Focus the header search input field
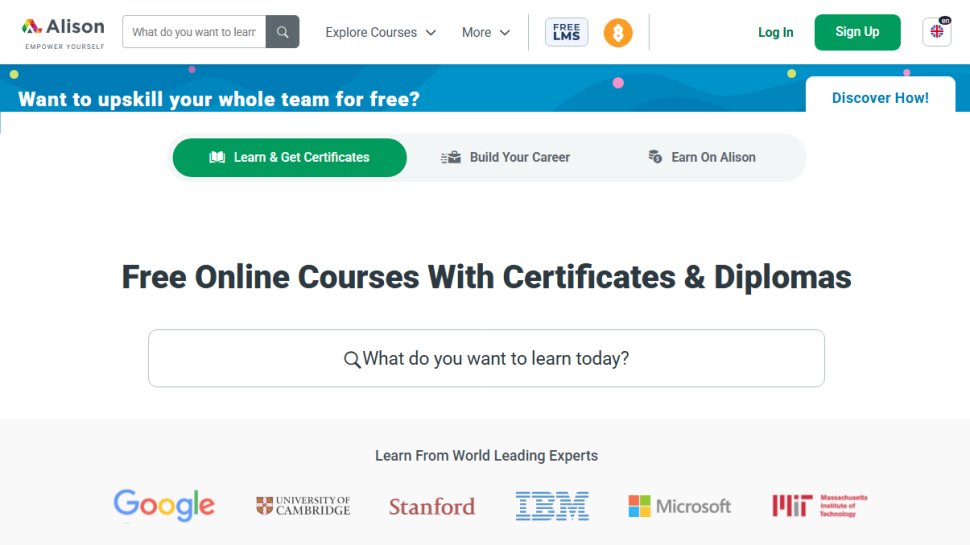970x545 pixels. [194, 32]
